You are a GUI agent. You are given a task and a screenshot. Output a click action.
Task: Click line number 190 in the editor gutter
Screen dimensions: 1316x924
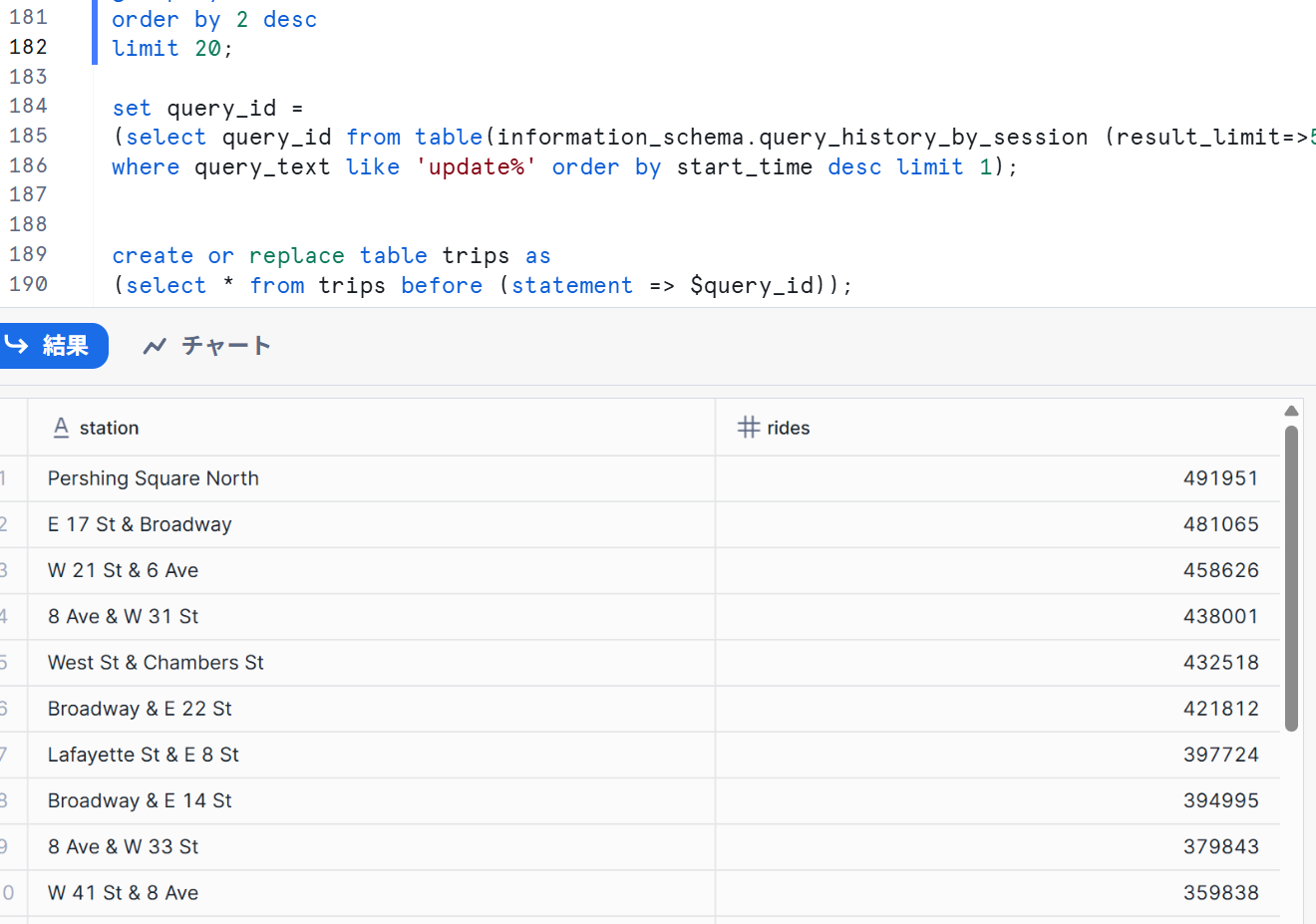[28, 284]
